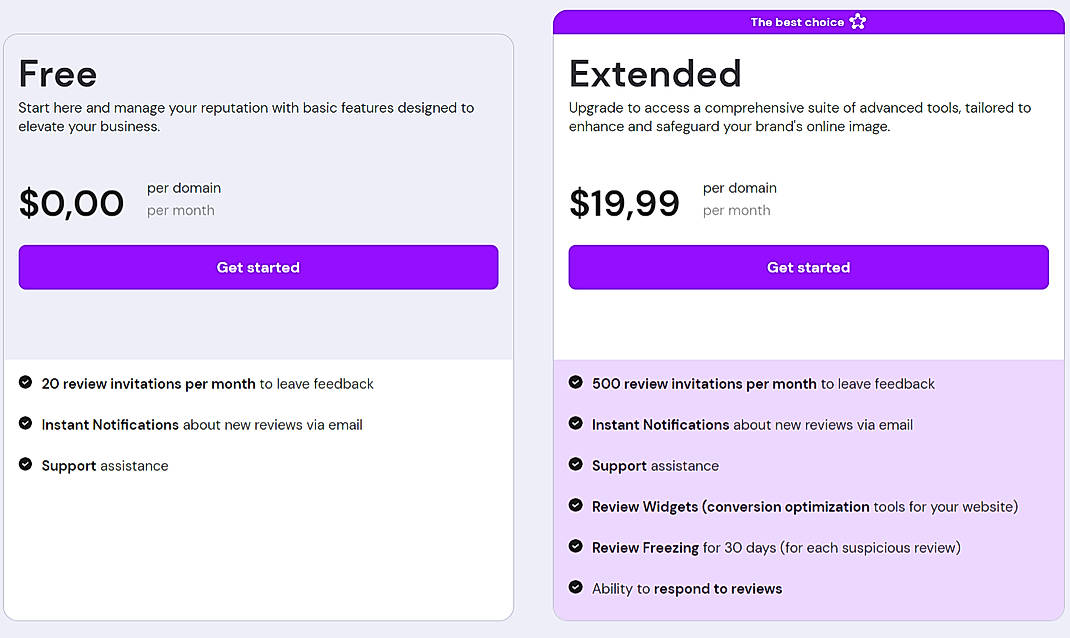Image resolution: width=1070 pixels, height=638 pixels.
Task: Click the $19,99 price text
Action: coord(624,203)
